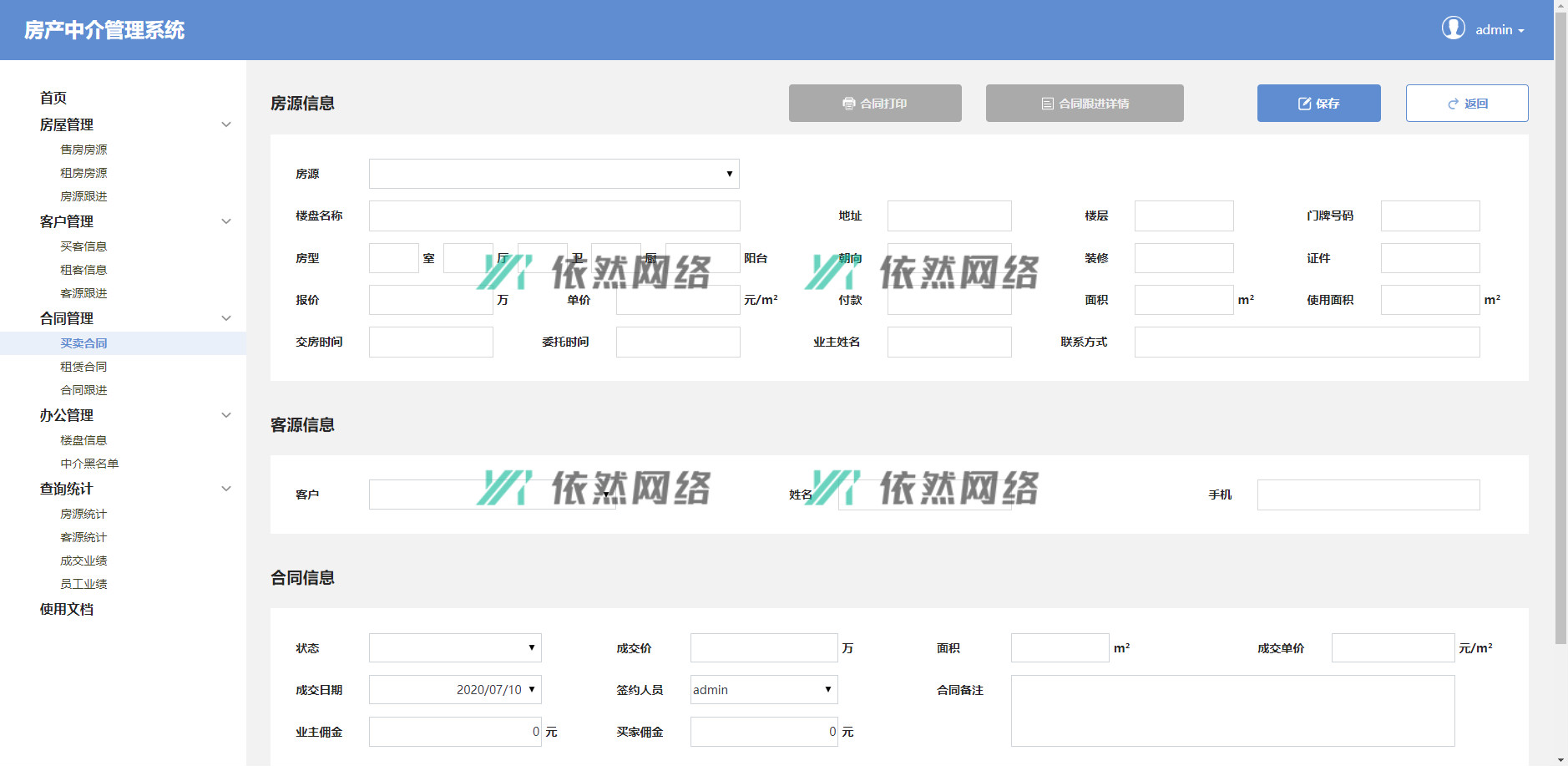Select the 签约人员 admin dropdown

pos(763,689)
